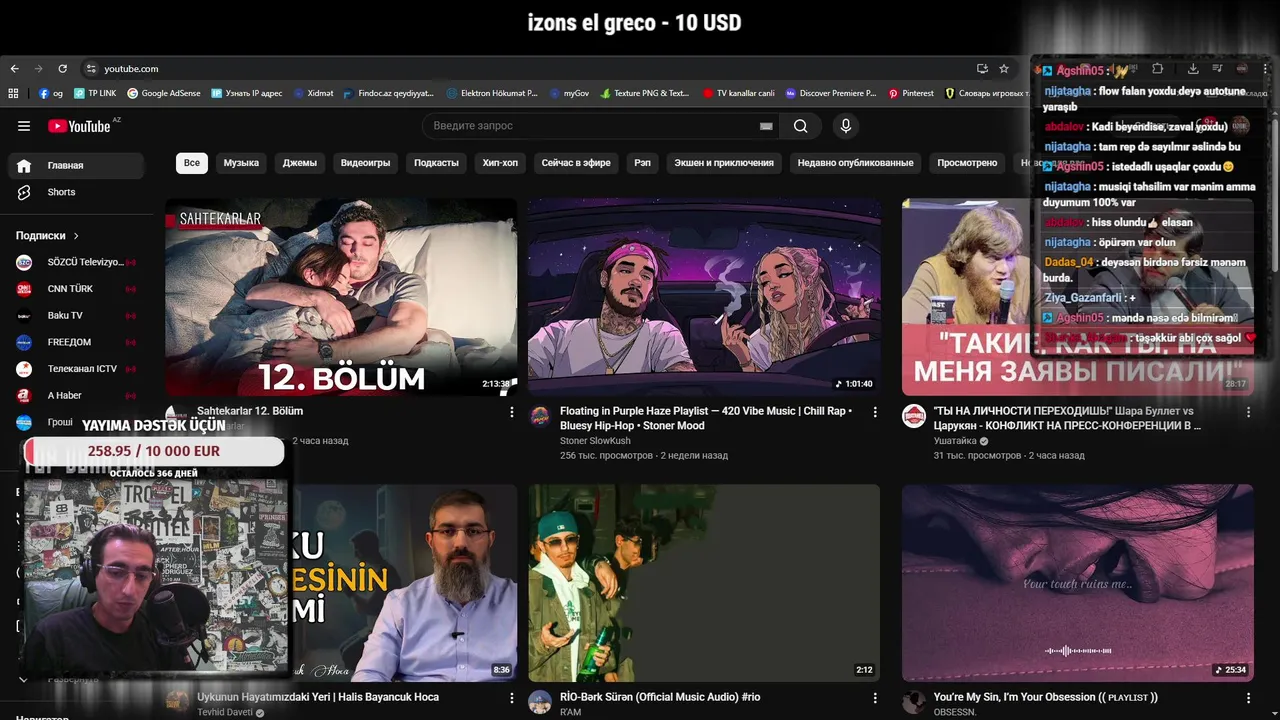1280x720 pixels.
Task: Open Телеканал ICTV subscription
Action: click(x=76, y=369)
